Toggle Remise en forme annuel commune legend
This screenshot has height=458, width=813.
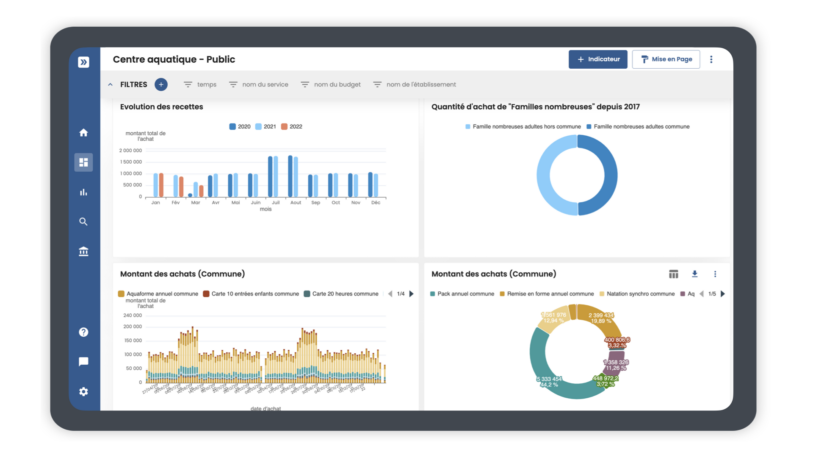[x=546, y=294]
